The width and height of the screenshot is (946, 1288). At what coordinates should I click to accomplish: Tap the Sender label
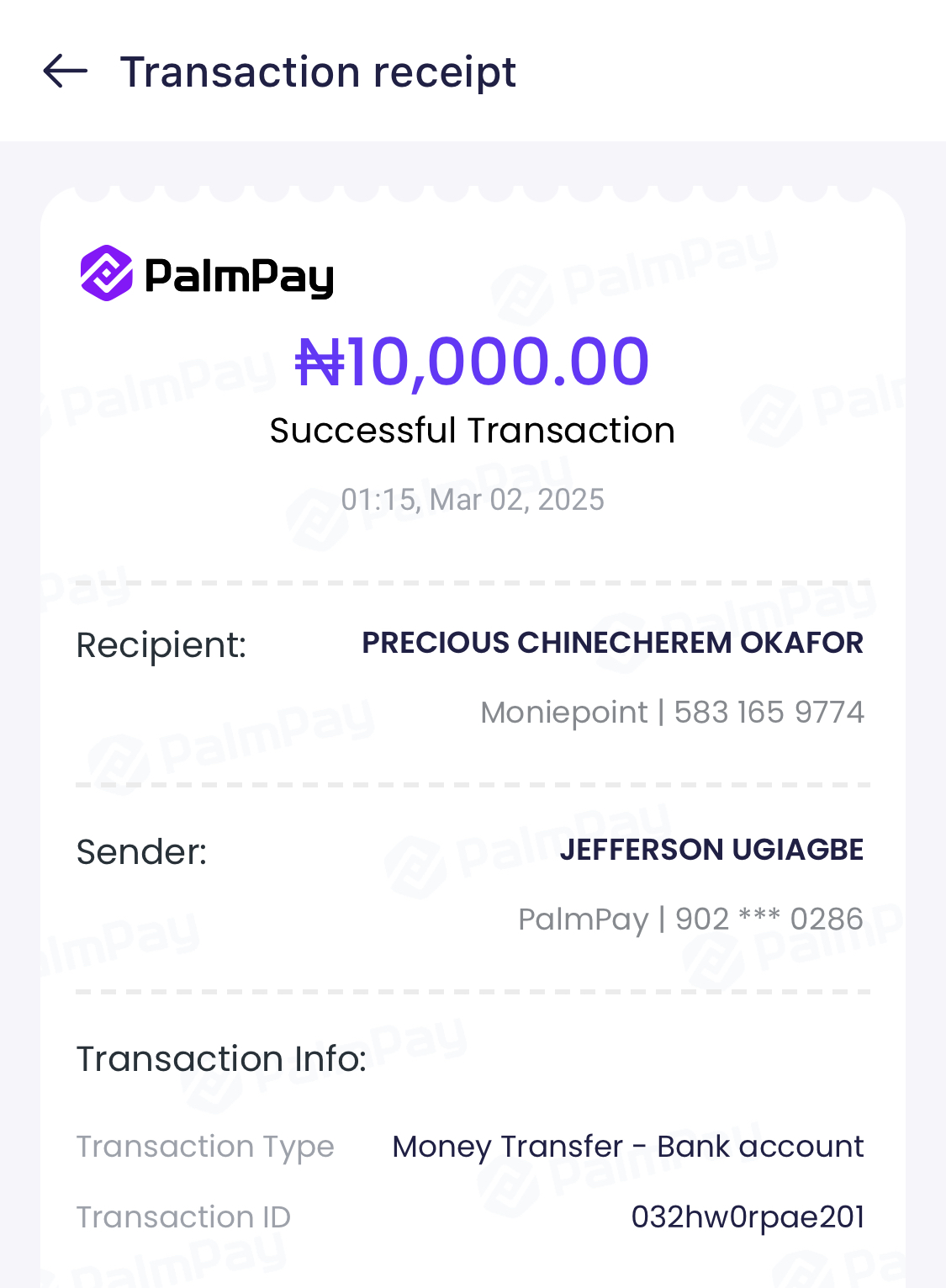point(141,852)
